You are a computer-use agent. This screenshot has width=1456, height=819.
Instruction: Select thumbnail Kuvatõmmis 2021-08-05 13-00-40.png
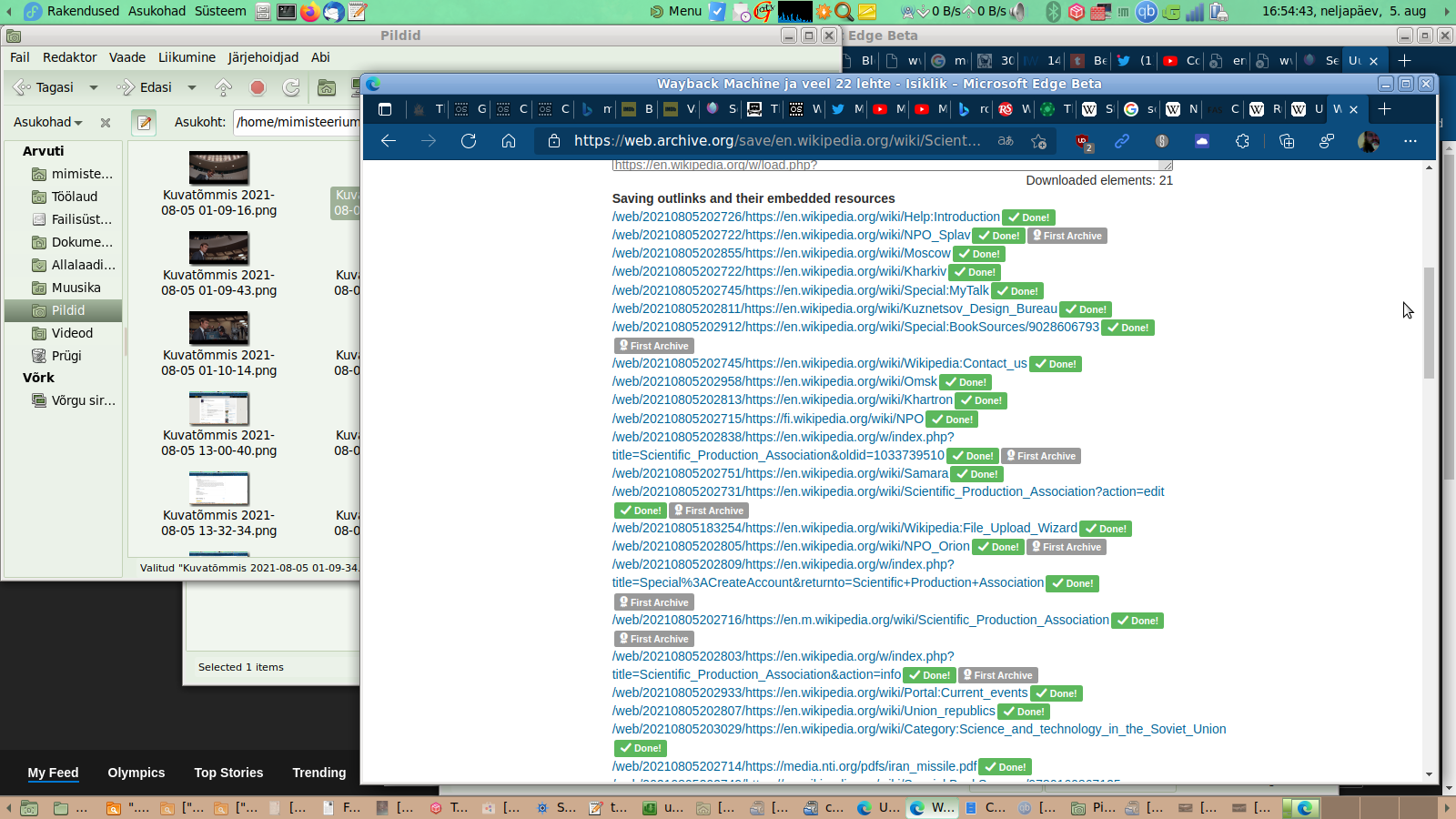click(218, 409)
